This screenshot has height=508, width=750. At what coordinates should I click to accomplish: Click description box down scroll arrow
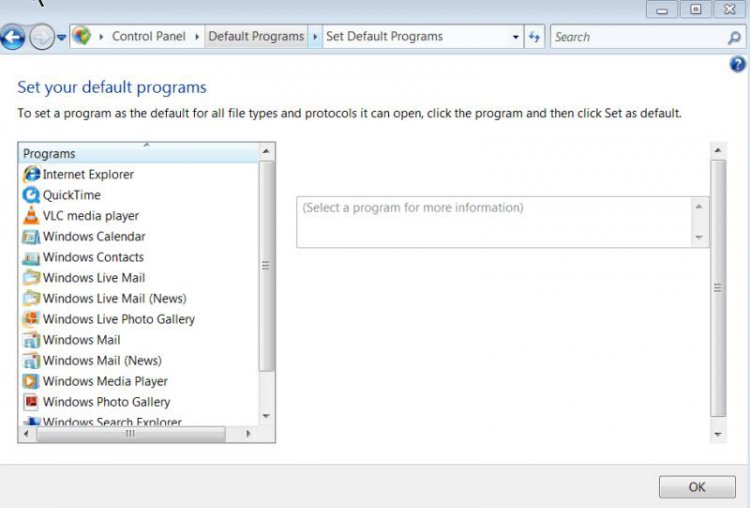pyautogui.click(x=699, y=237)
